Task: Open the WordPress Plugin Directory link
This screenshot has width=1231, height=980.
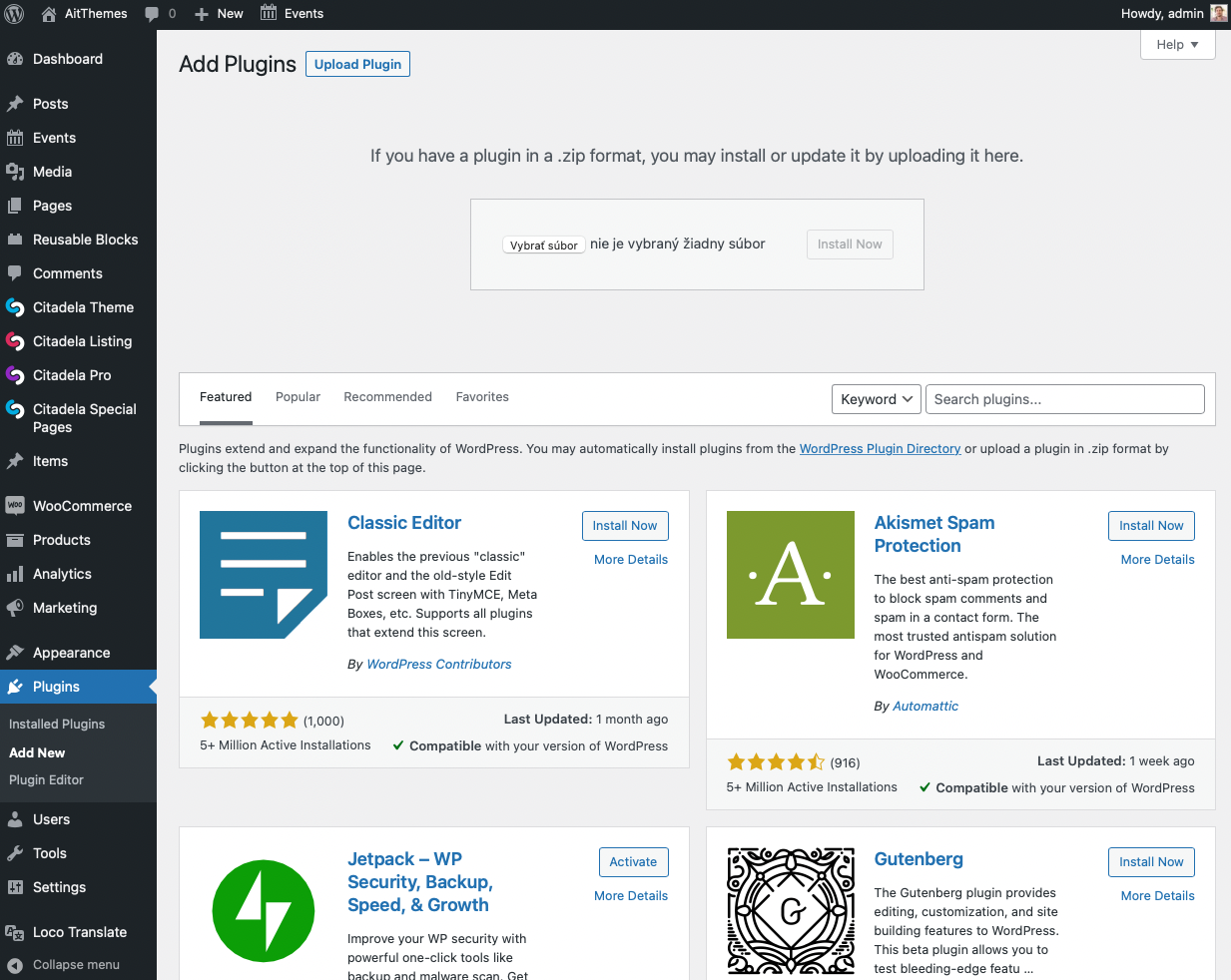Action: [881, 449]
